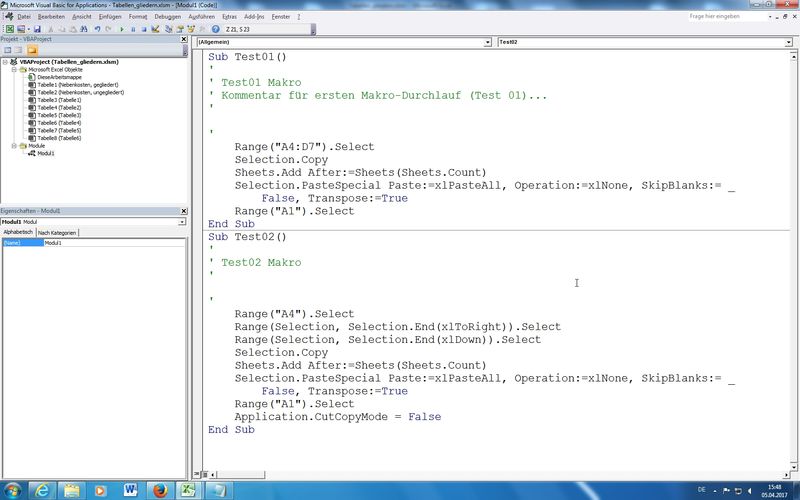Select Modul1 in the project tree

[x=46, y=153]
